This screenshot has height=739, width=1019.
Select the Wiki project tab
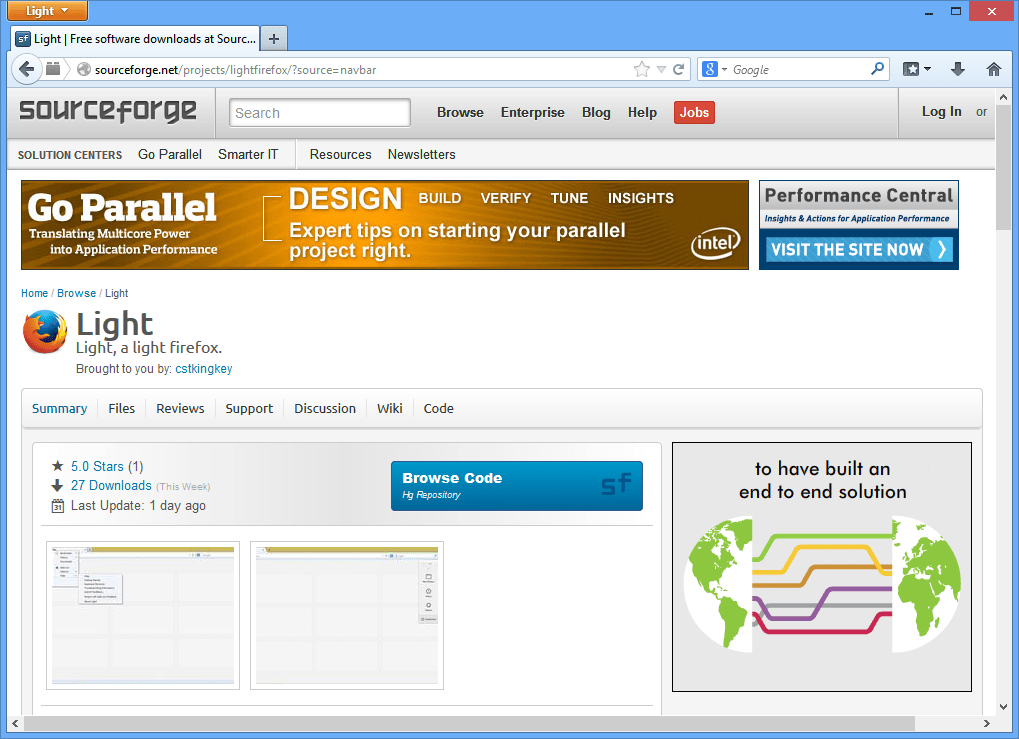(x=389, y=408)
